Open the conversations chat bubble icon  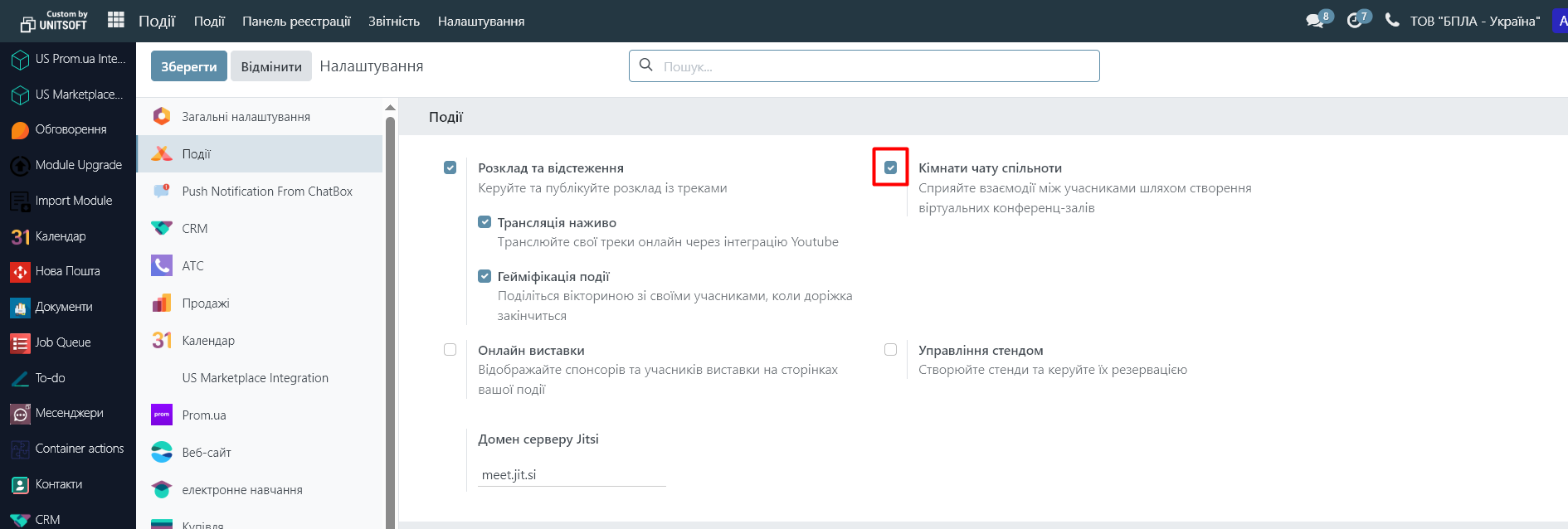click(1314, 21)
